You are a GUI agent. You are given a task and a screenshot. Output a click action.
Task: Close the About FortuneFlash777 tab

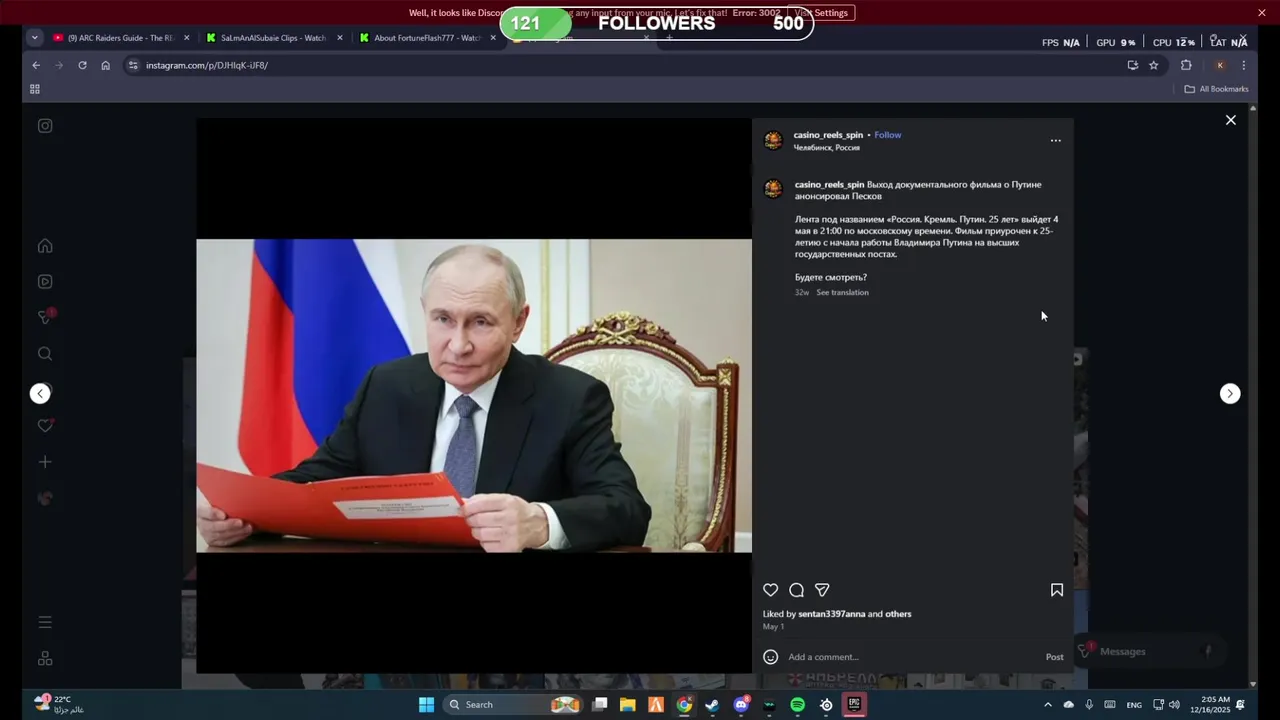point(493,38)
